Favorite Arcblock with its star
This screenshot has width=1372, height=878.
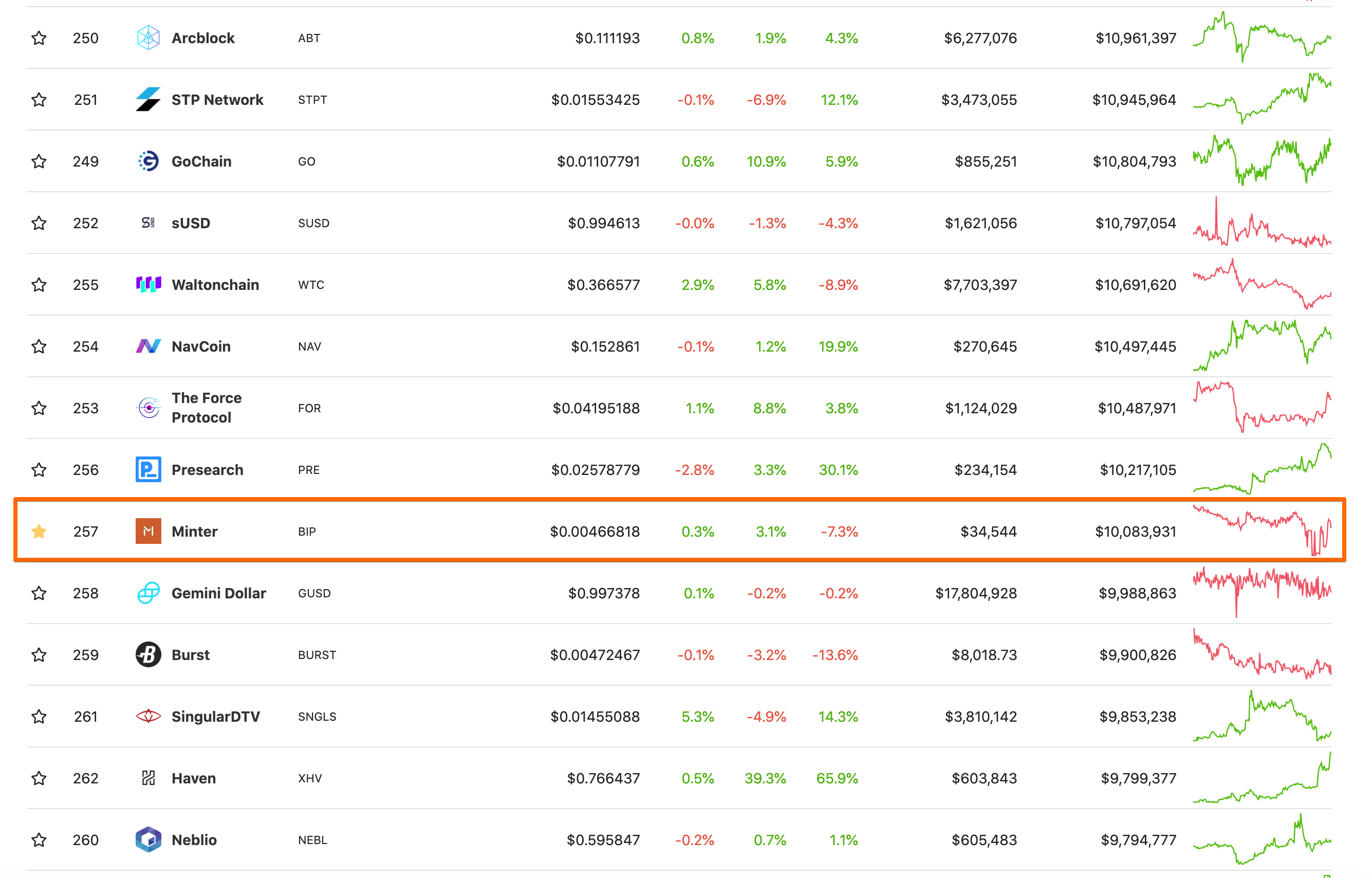click(39, 38)
